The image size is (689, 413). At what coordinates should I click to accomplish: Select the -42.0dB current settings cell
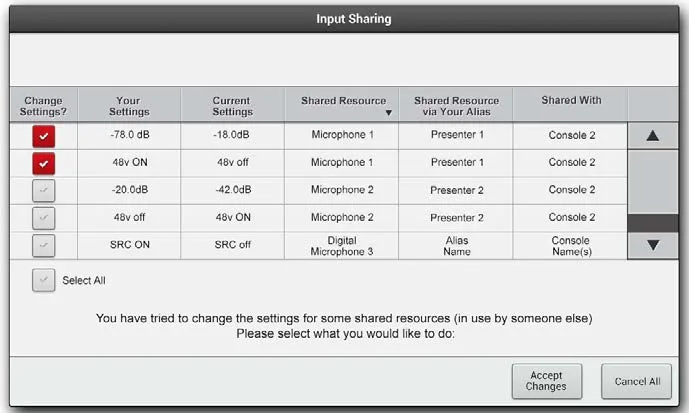[232, 190]
